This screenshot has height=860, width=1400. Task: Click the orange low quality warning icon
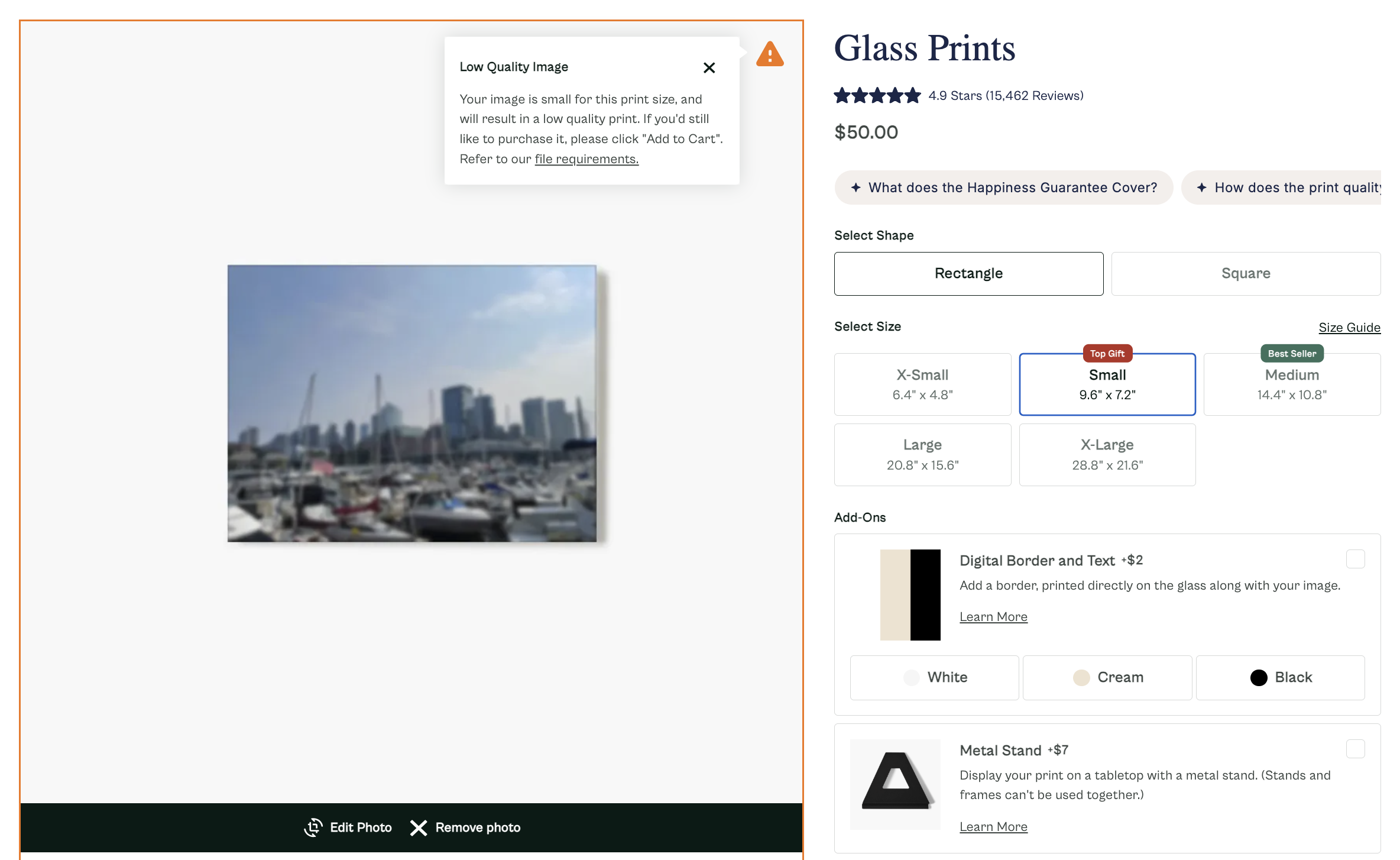pyautogui.click(x=770, y=54)
